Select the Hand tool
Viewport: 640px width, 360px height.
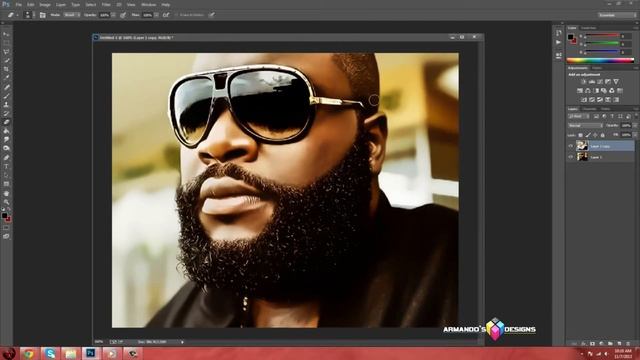click(6, 193)
